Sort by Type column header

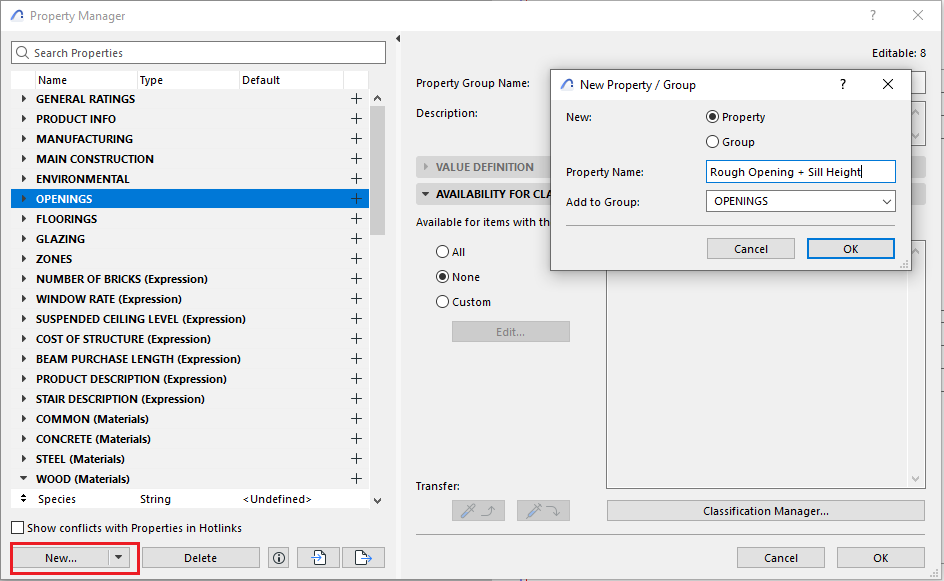(188, 80)
